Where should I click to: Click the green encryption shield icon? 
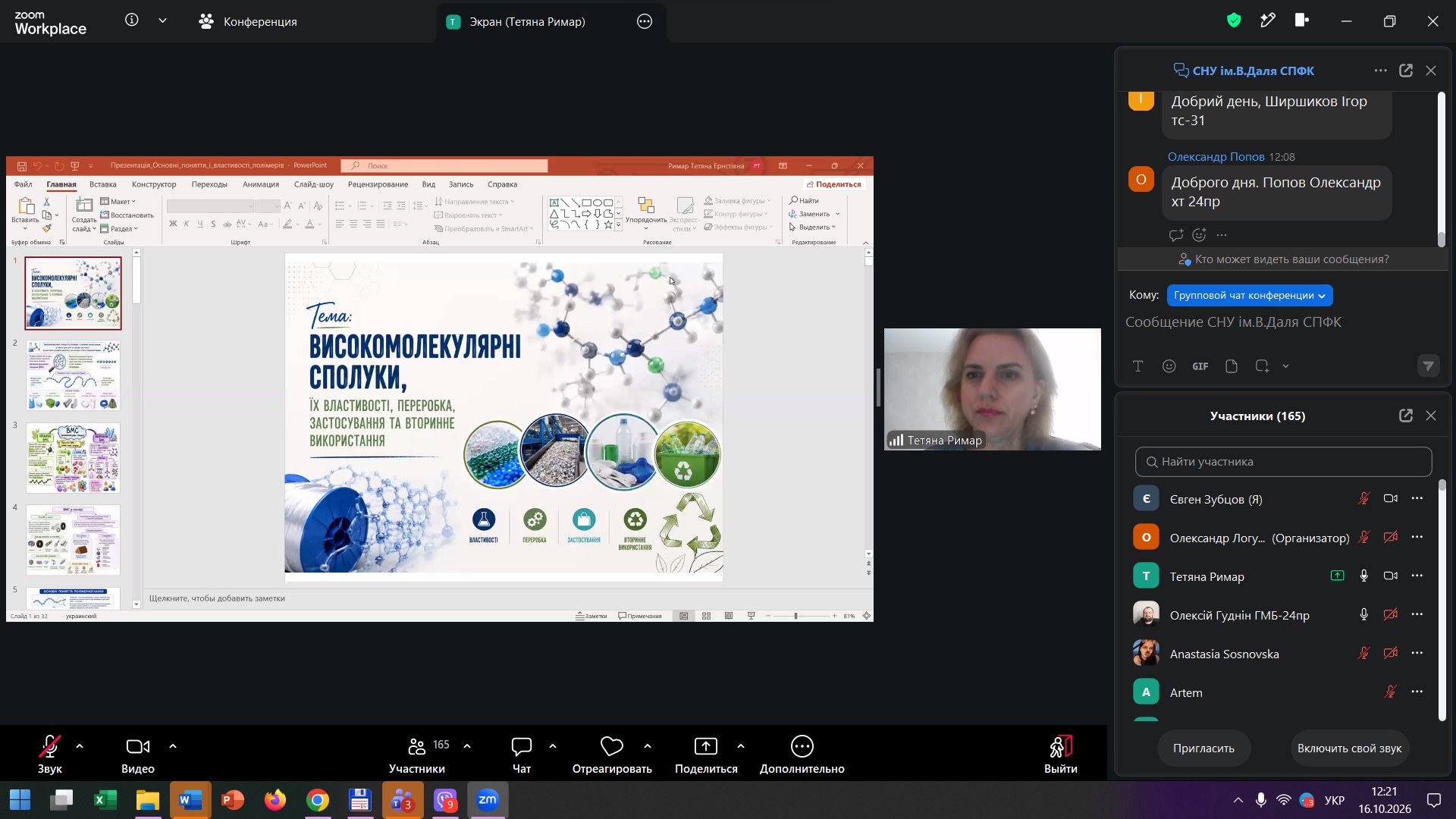point(1234,20)
